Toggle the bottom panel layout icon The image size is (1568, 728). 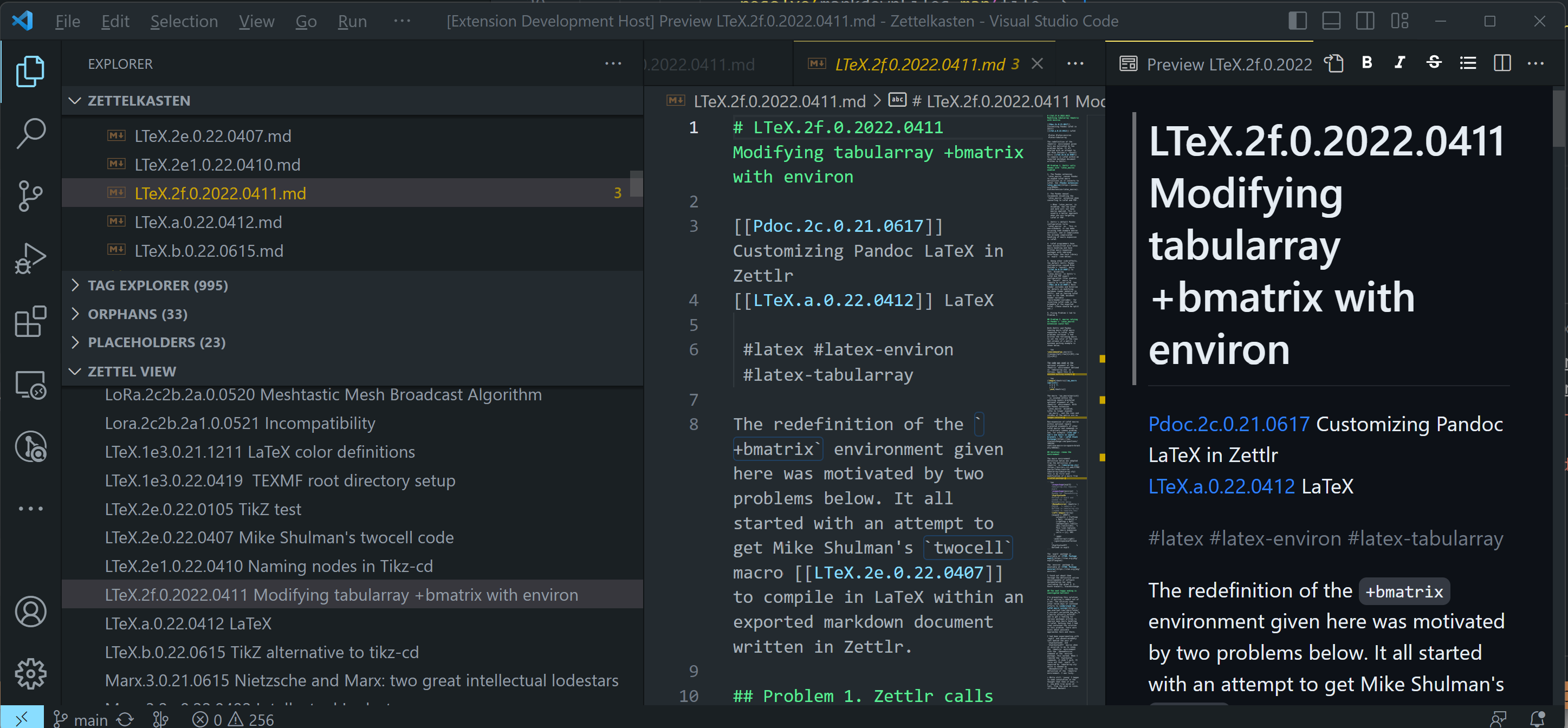coord(1331,21)
